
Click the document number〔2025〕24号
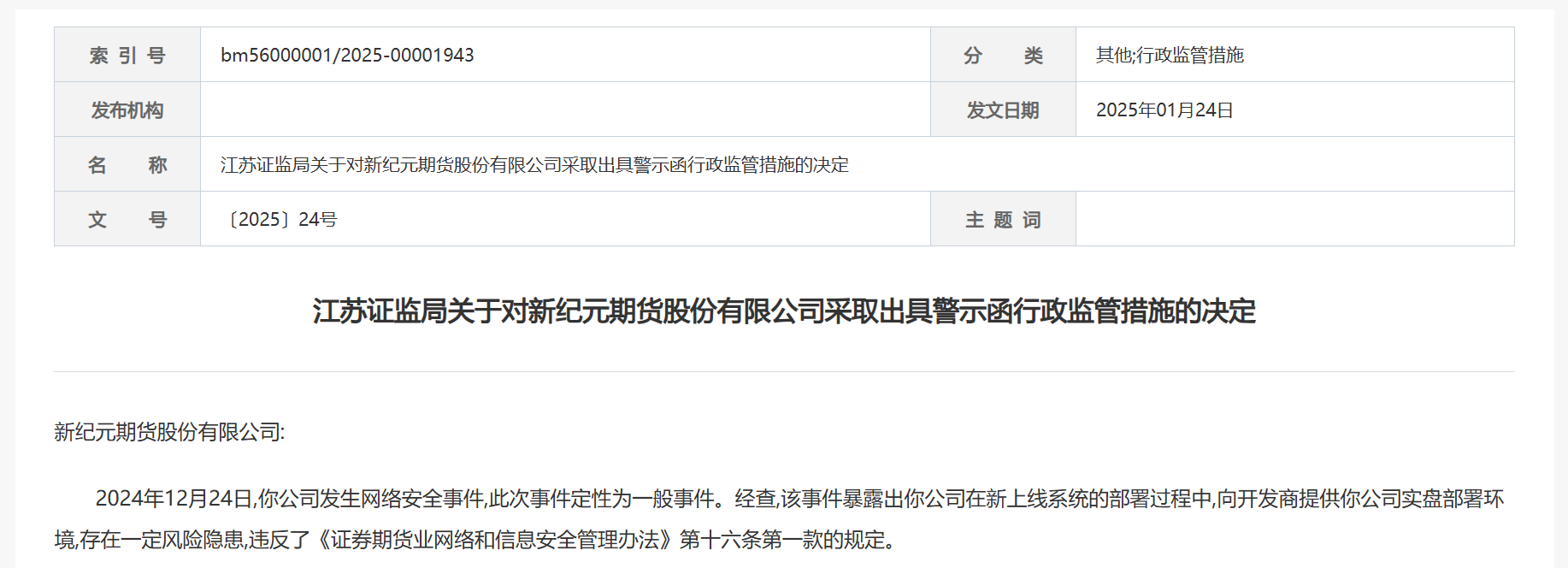(280, 219)
